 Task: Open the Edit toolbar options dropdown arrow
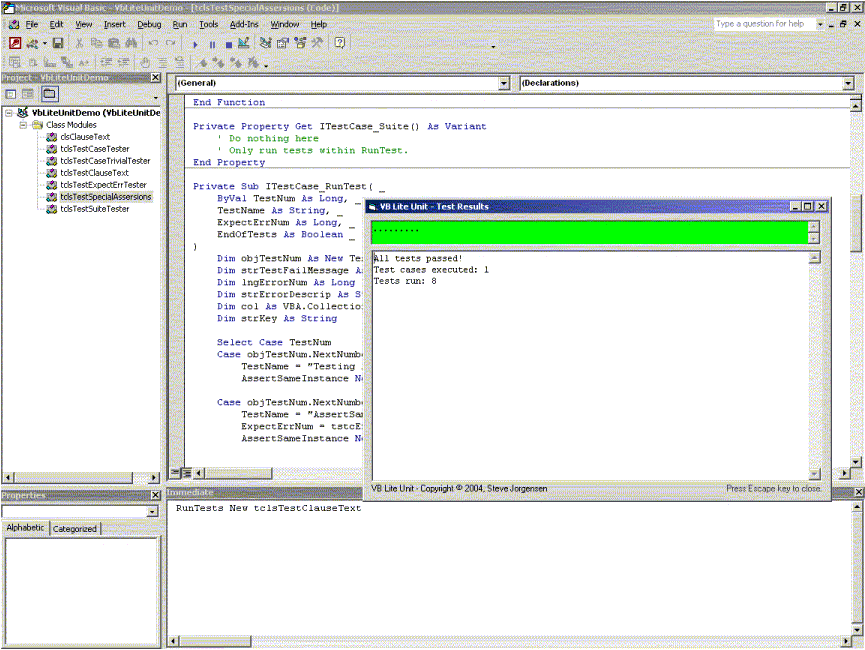tap(266, 65)
